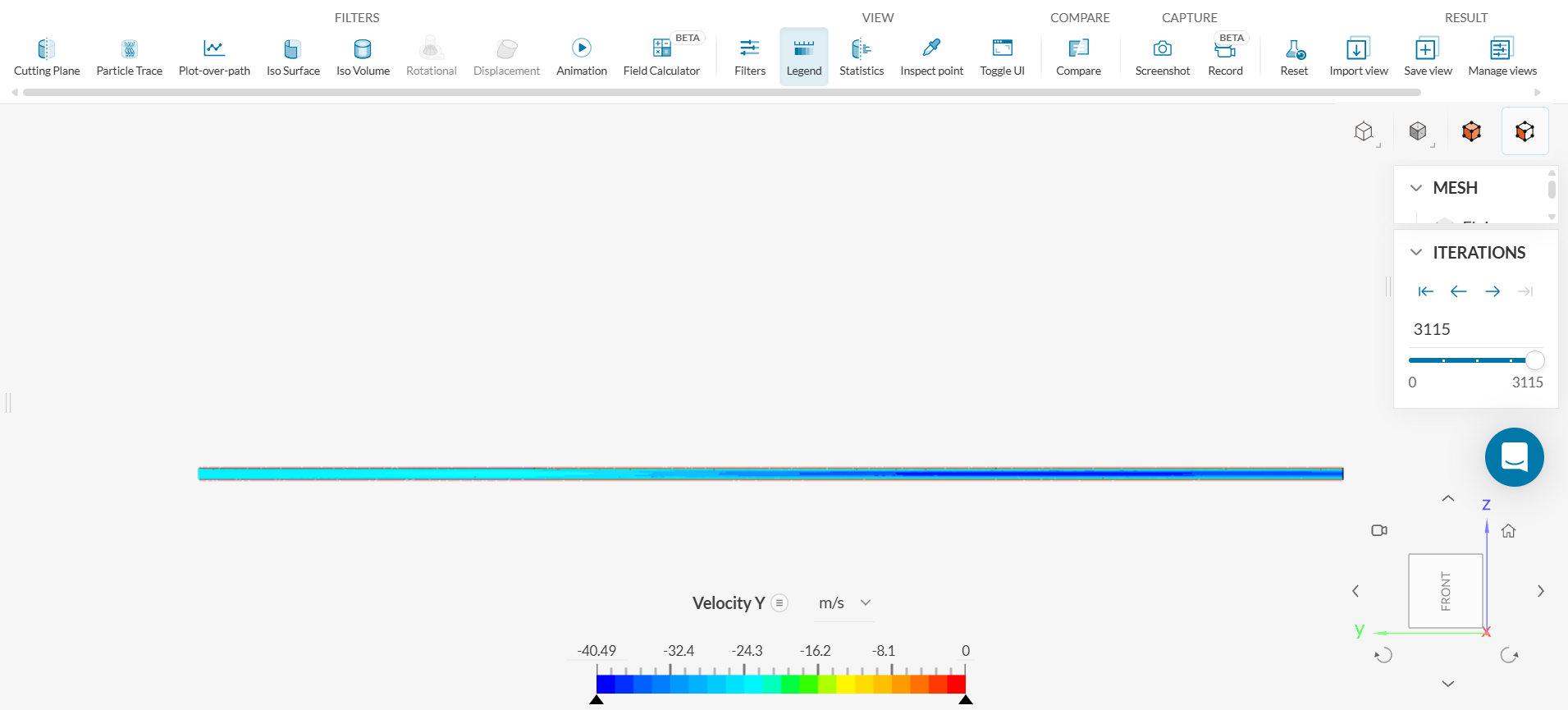Roll the view clockwise
This screenshot has width=1568, height=710.
coord(1510,655)
